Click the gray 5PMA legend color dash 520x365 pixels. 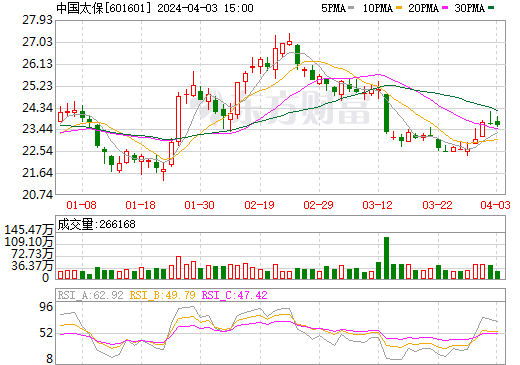click(x=351, y=8)
